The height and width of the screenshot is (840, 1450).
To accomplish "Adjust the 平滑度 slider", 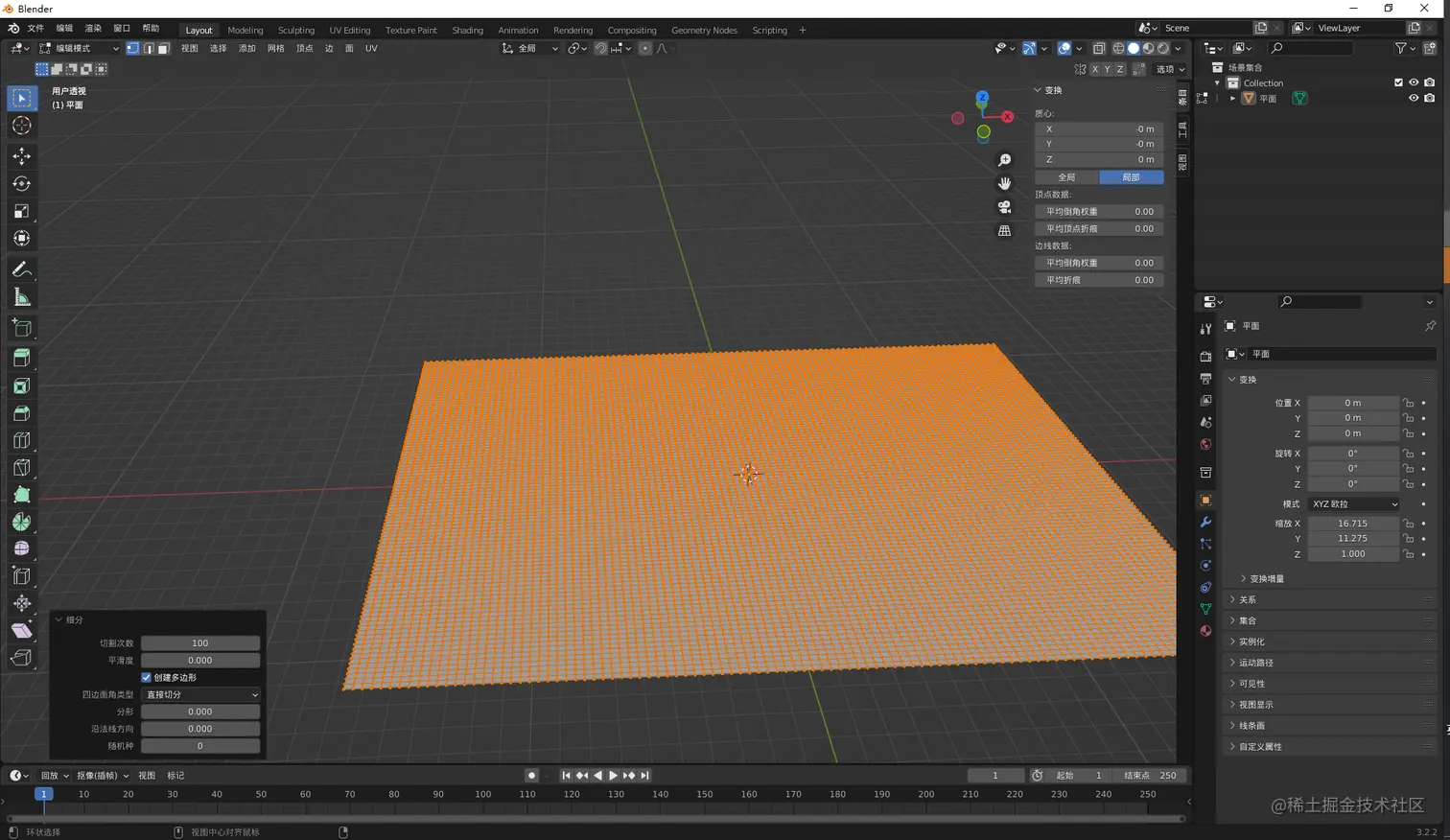I will [x=200, y=661].
